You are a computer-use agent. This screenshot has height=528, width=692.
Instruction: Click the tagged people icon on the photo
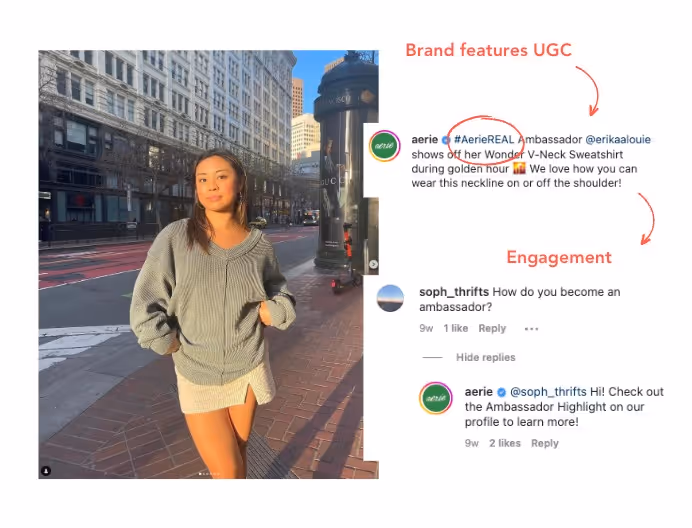pos(46,471)
